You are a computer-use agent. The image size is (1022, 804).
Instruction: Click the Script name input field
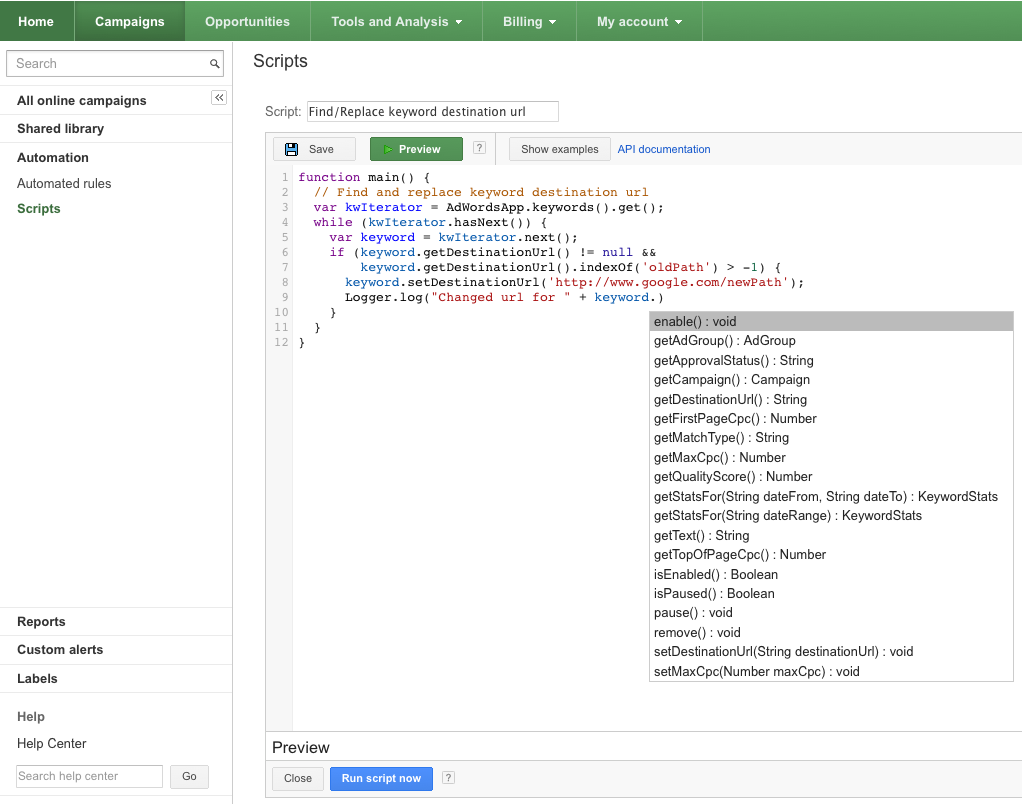[433, 111]
